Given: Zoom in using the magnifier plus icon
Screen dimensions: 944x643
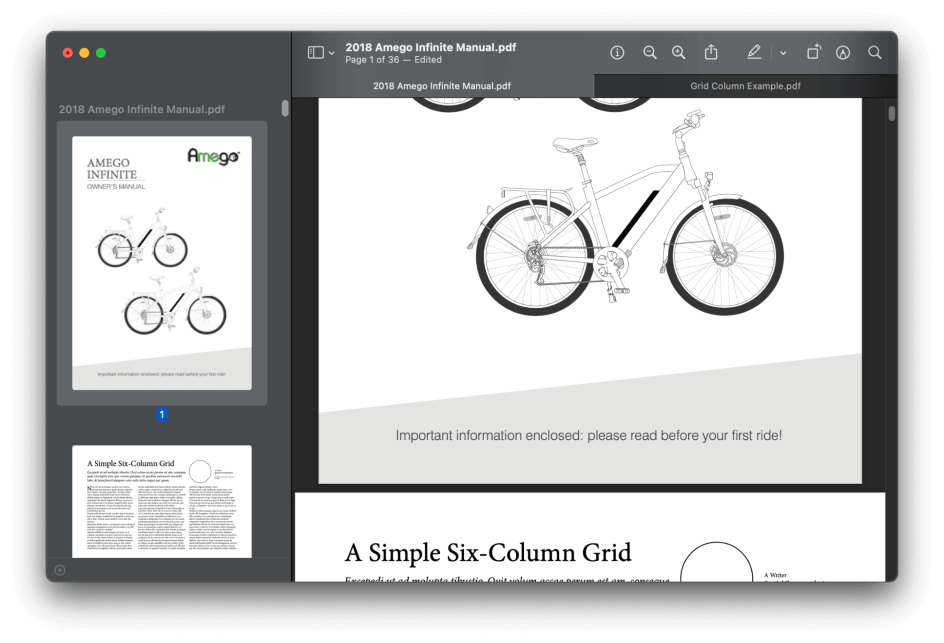Looking at the screenshot, I should [x=679, y=52].
